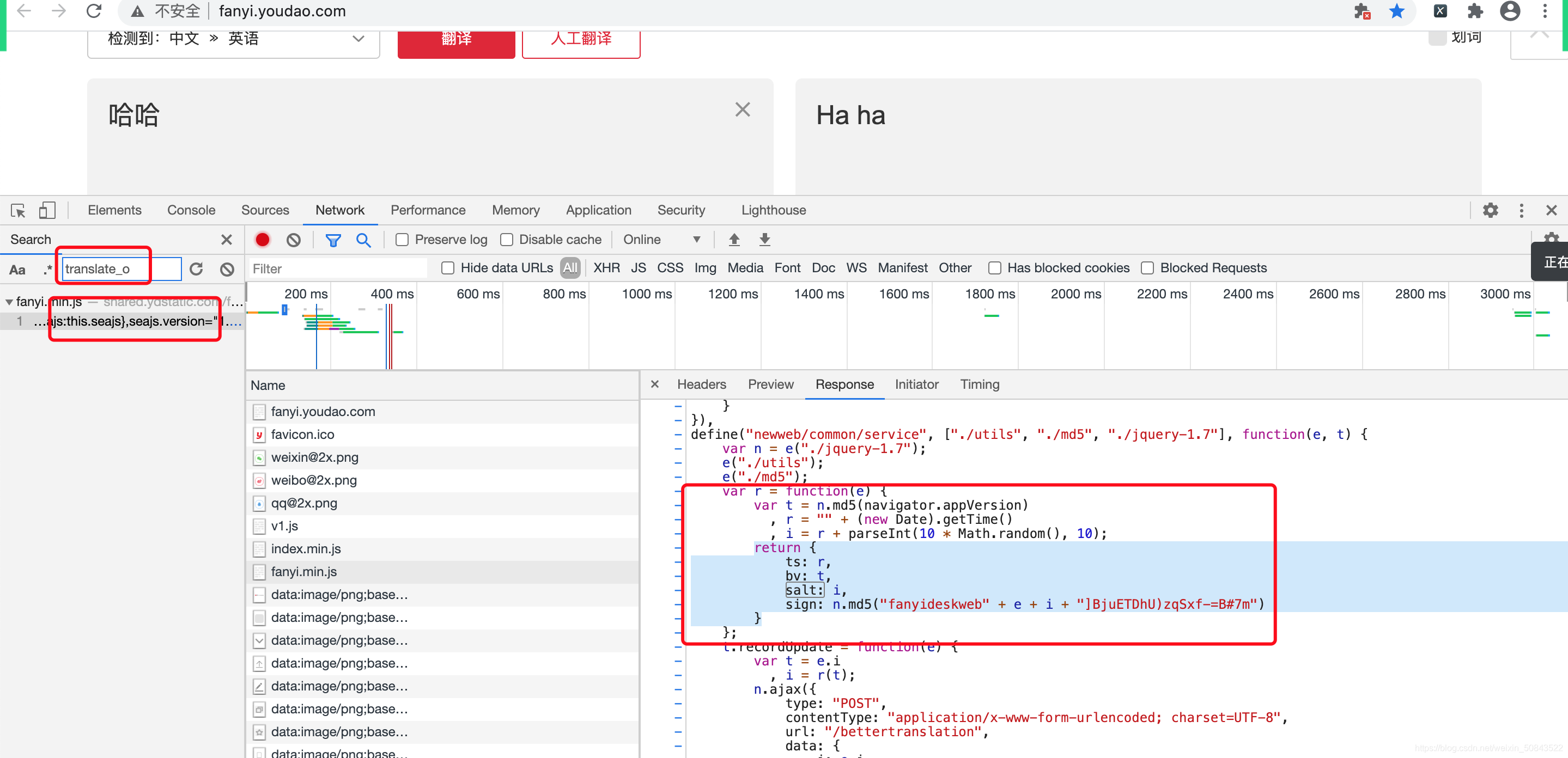Select the inspect element picker icon
Viewport: 1568px width, 758px height.
tap(17, 211)
